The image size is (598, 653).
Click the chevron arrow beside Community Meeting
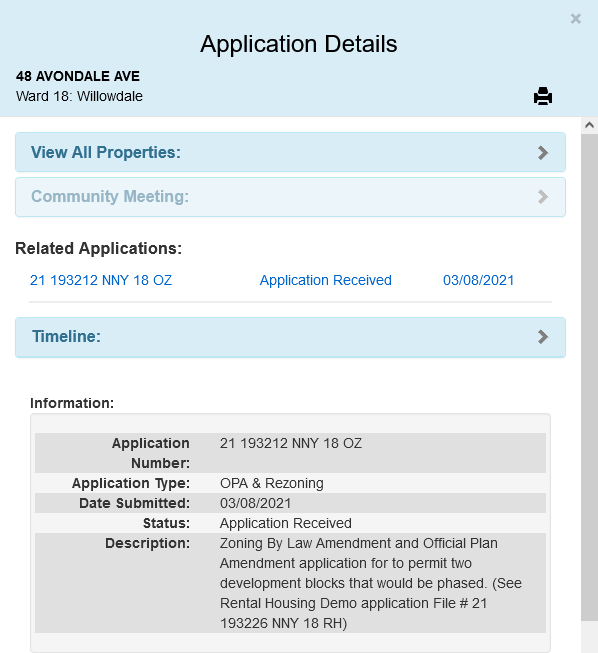click(x=543, y=197)
